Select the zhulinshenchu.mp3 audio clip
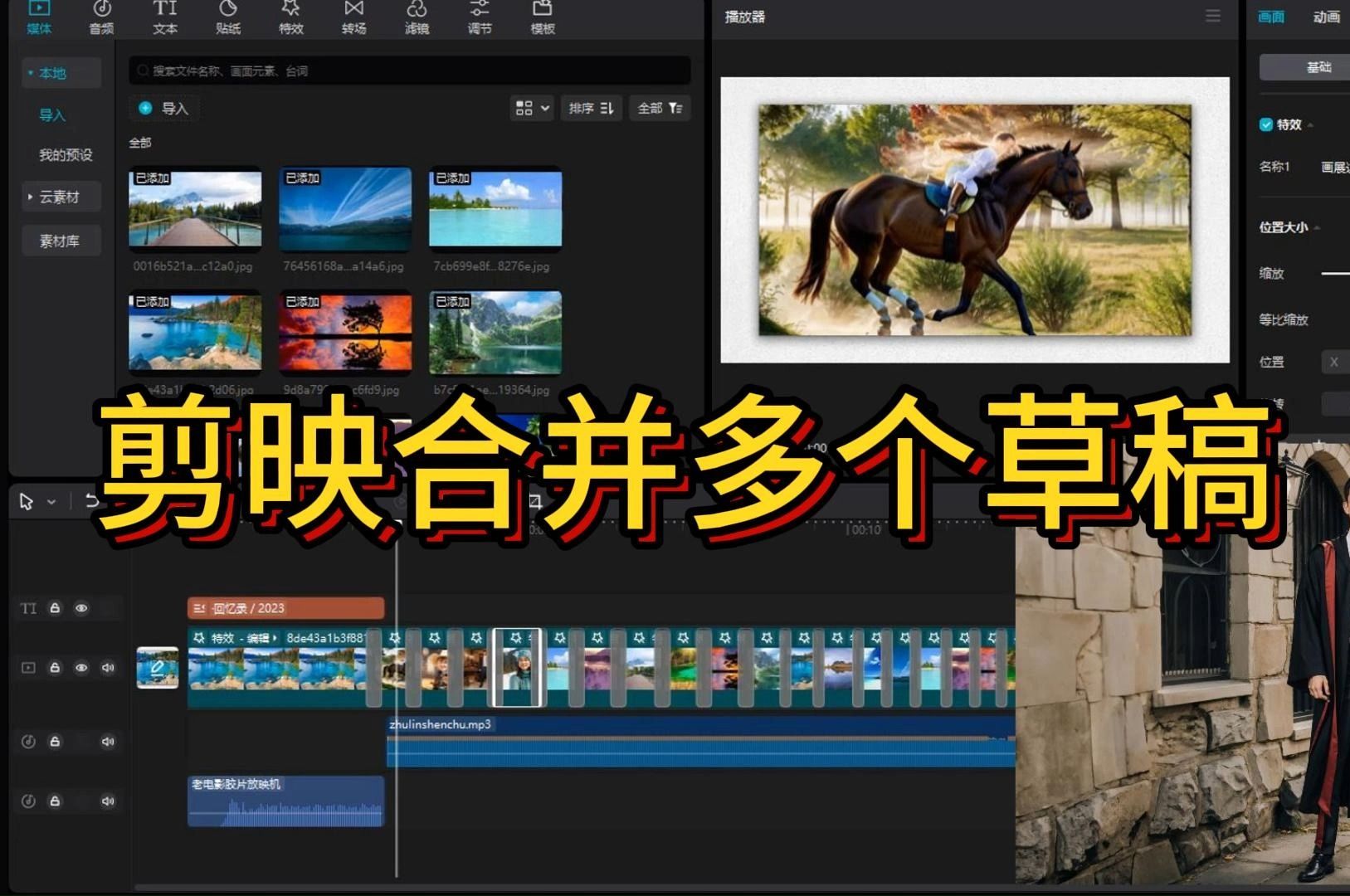The image size is (1350, 896). 701,742
